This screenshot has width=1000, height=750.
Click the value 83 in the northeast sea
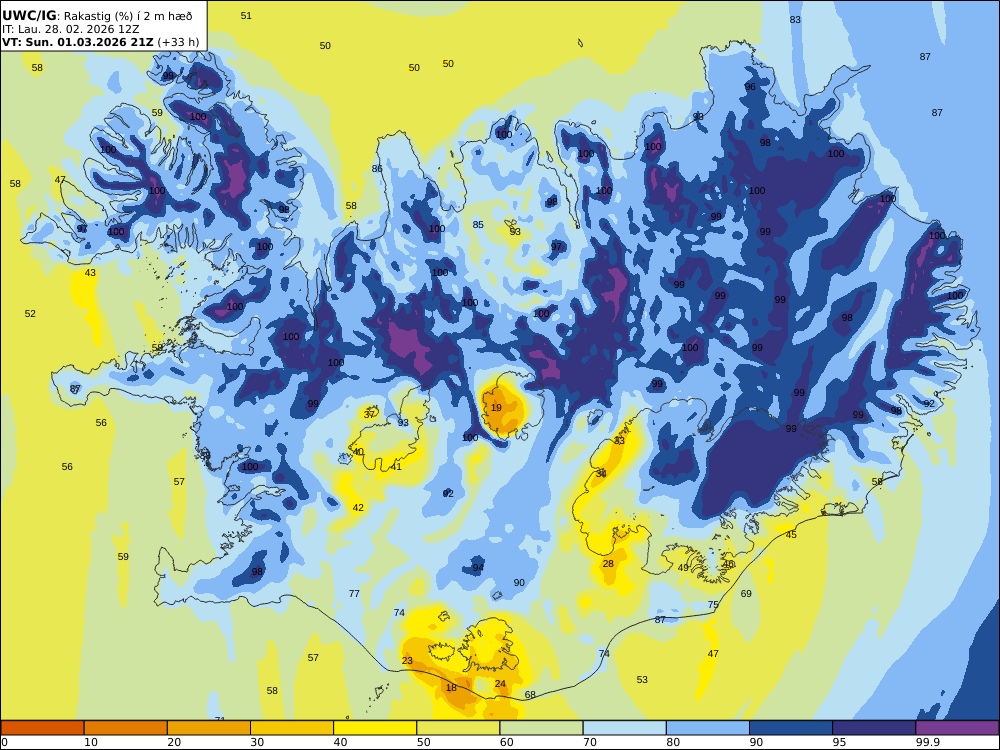click(x=795, y=20)
